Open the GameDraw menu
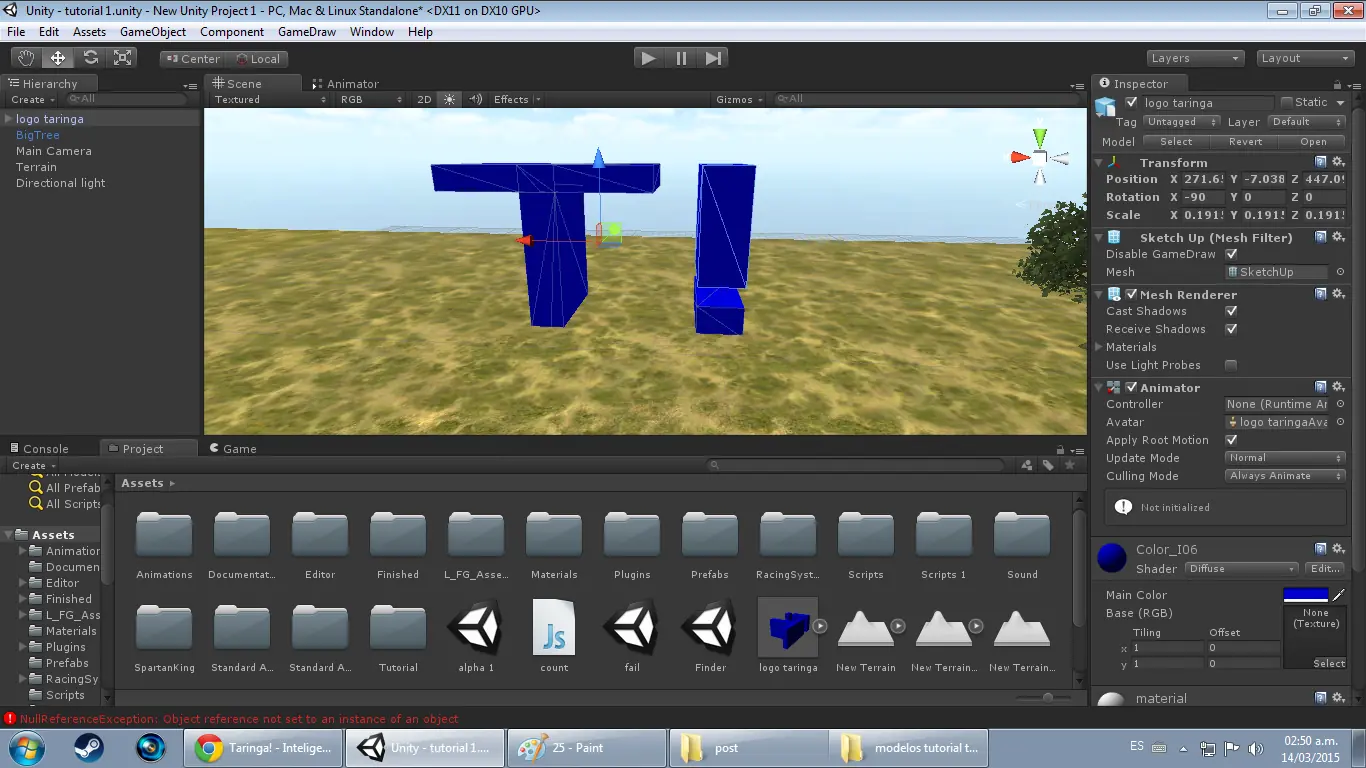Viewport: 1366px width, 768px height. point(307,32)
